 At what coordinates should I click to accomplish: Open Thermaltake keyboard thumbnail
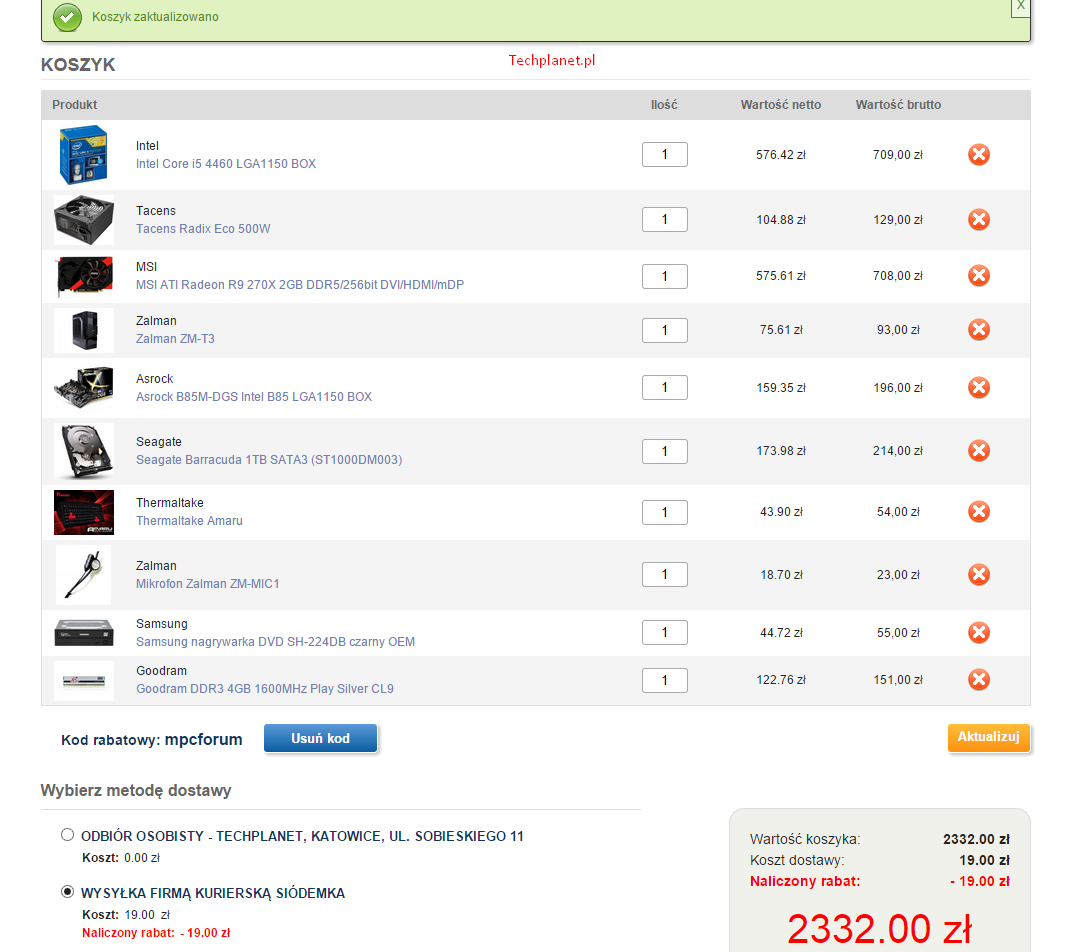click(x=84, y=513)
